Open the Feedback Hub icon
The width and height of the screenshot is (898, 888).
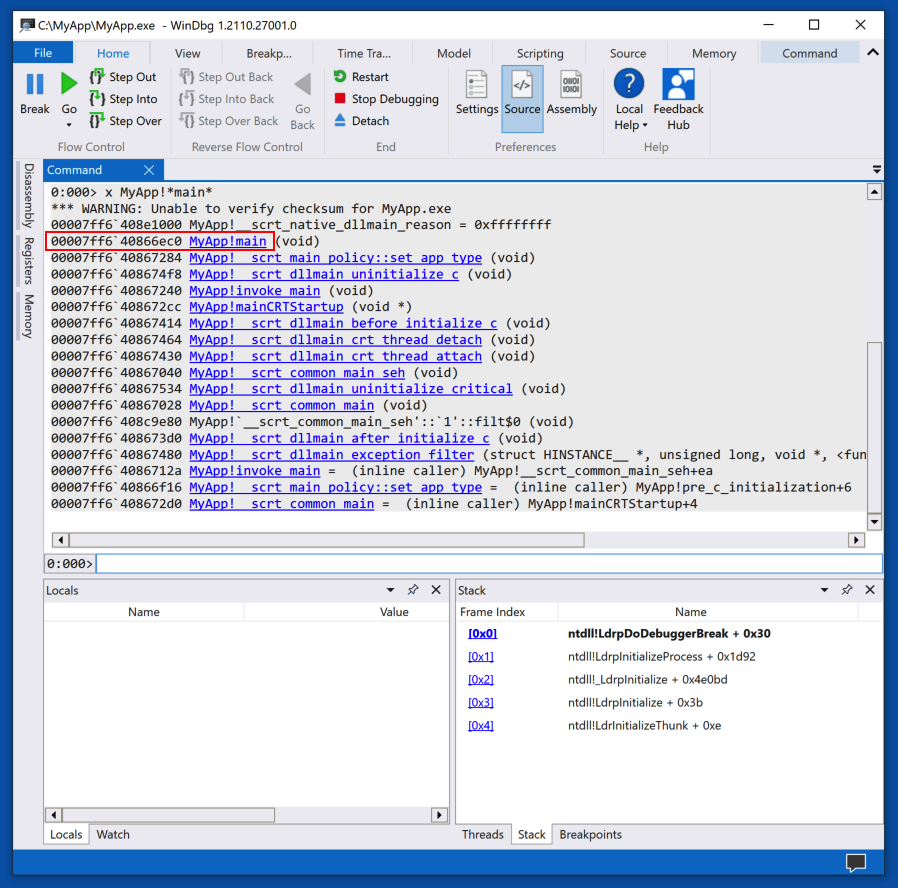click(678, 84)
